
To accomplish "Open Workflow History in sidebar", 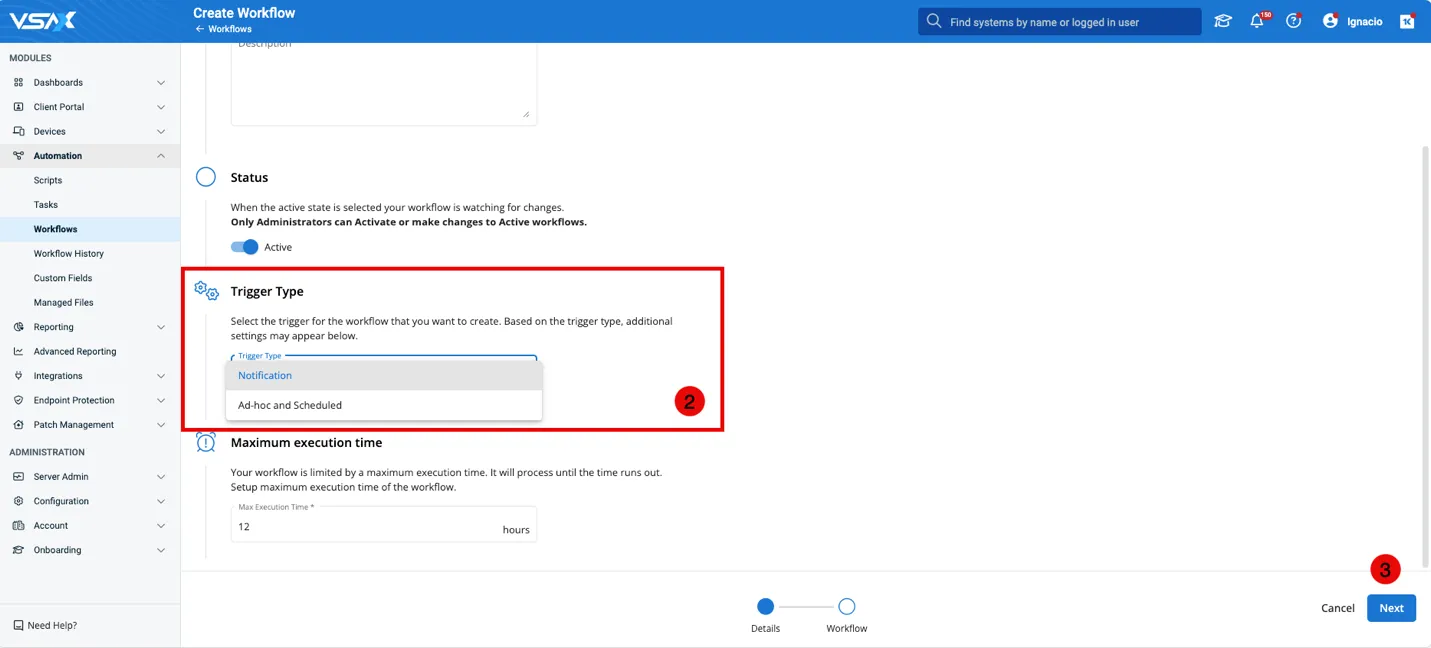I will 69,254.
